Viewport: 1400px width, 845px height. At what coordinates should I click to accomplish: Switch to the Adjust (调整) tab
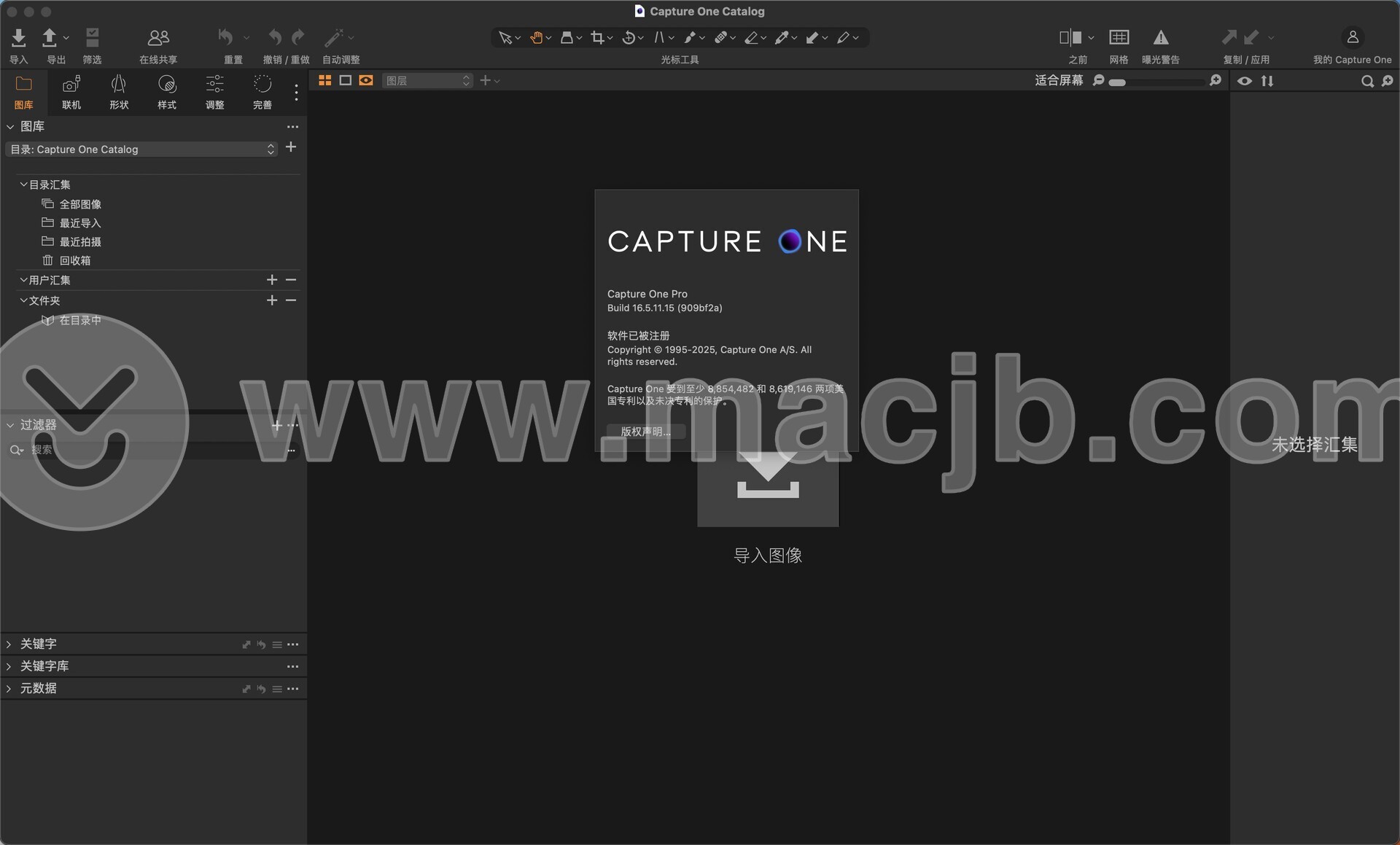click(x=214, y=92)
